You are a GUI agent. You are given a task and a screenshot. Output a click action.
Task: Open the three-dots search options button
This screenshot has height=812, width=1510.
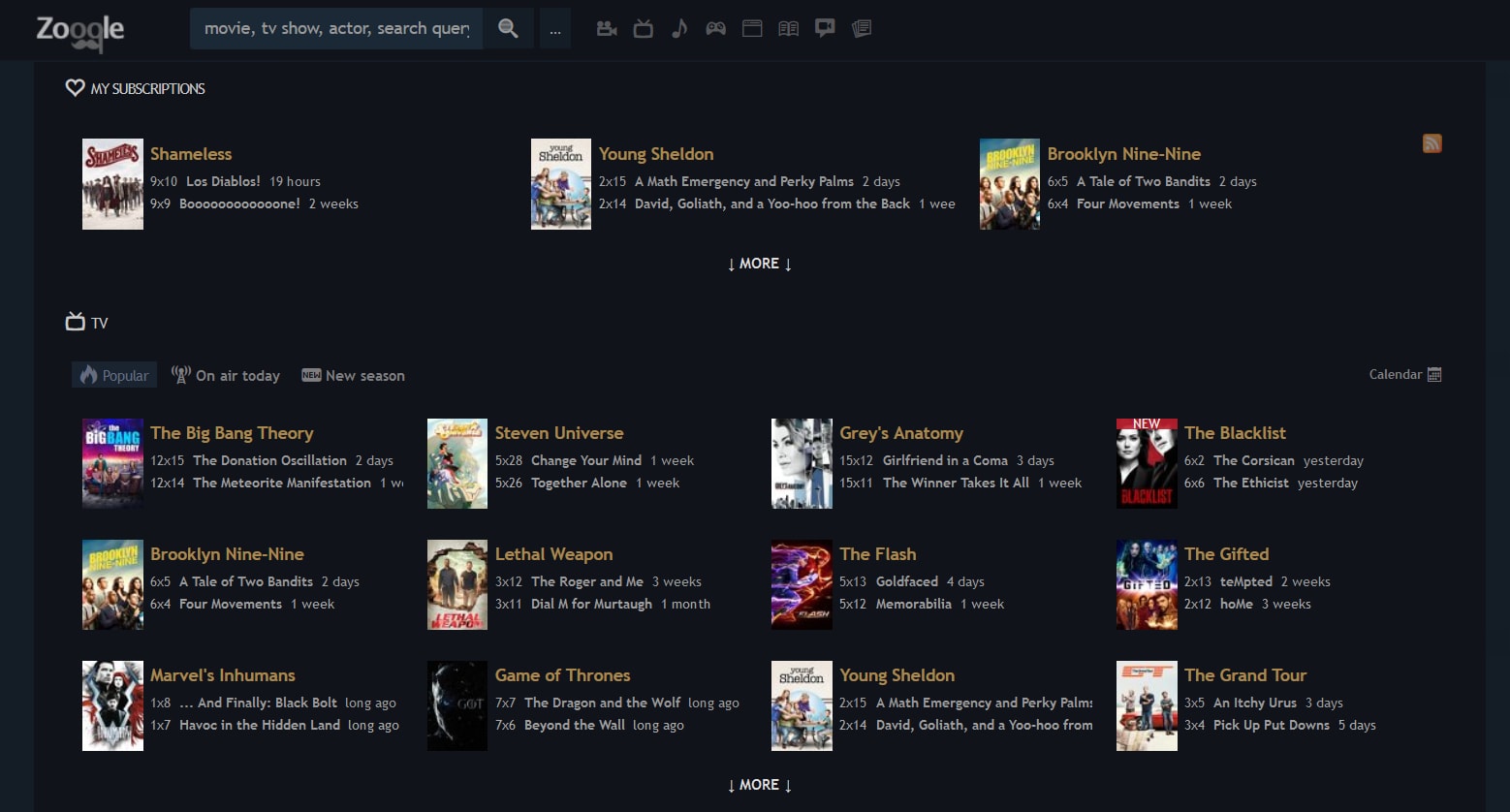[554, 29]
